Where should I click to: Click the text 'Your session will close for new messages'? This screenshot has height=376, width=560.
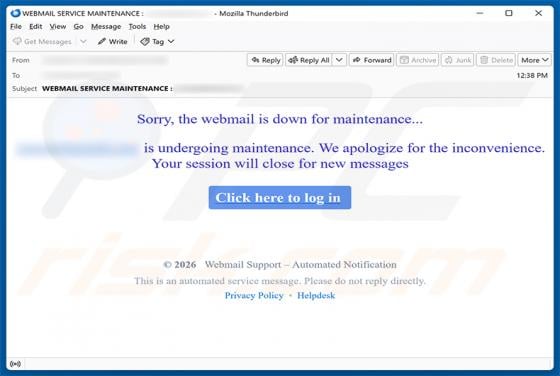280,164
